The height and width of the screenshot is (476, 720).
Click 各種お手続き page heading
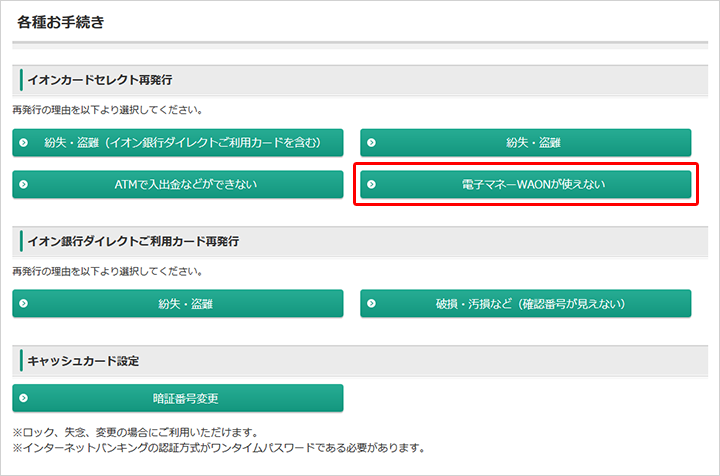(x=61, y=22)
